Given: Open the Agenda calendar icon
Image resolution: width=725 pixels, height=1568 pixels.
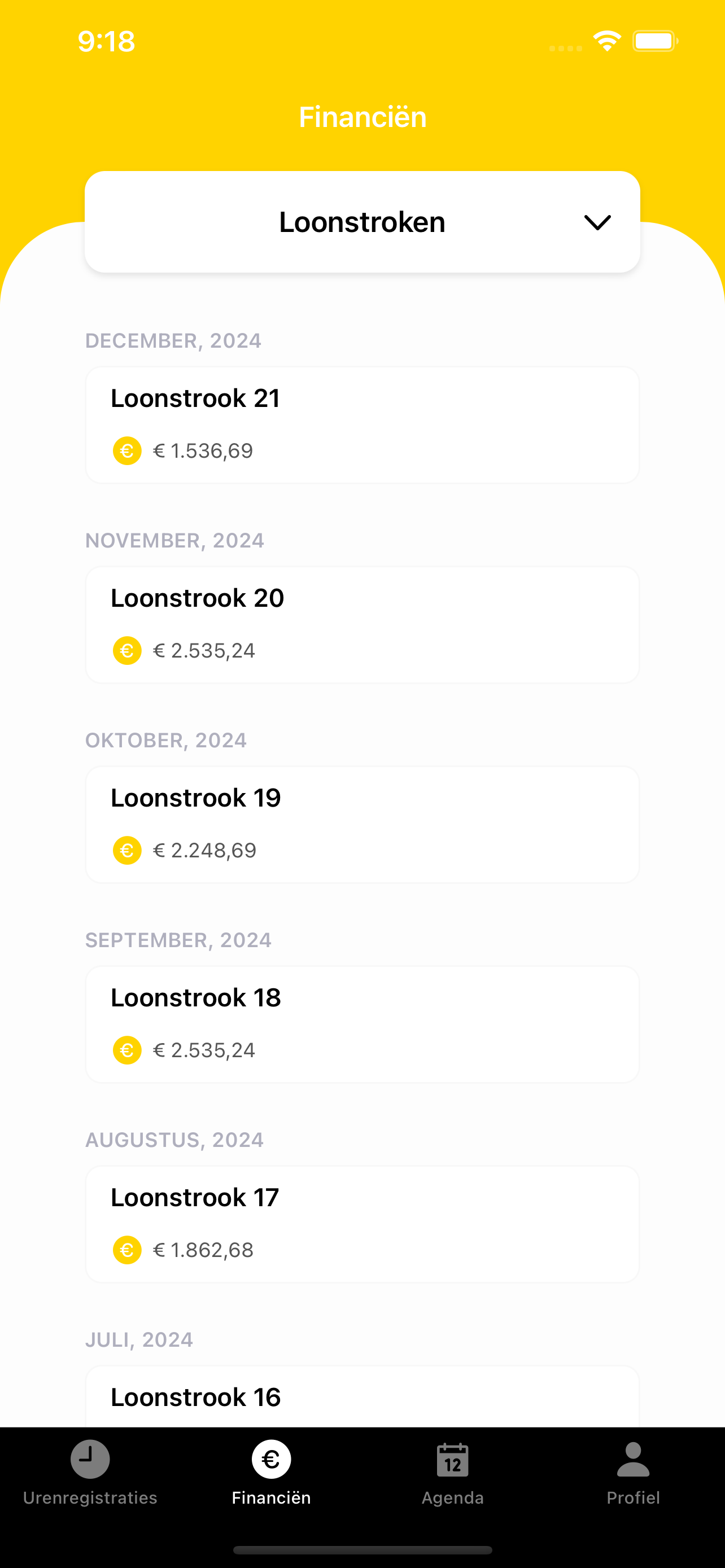Looking at the screenshot, I should (x=452, y=1460).
